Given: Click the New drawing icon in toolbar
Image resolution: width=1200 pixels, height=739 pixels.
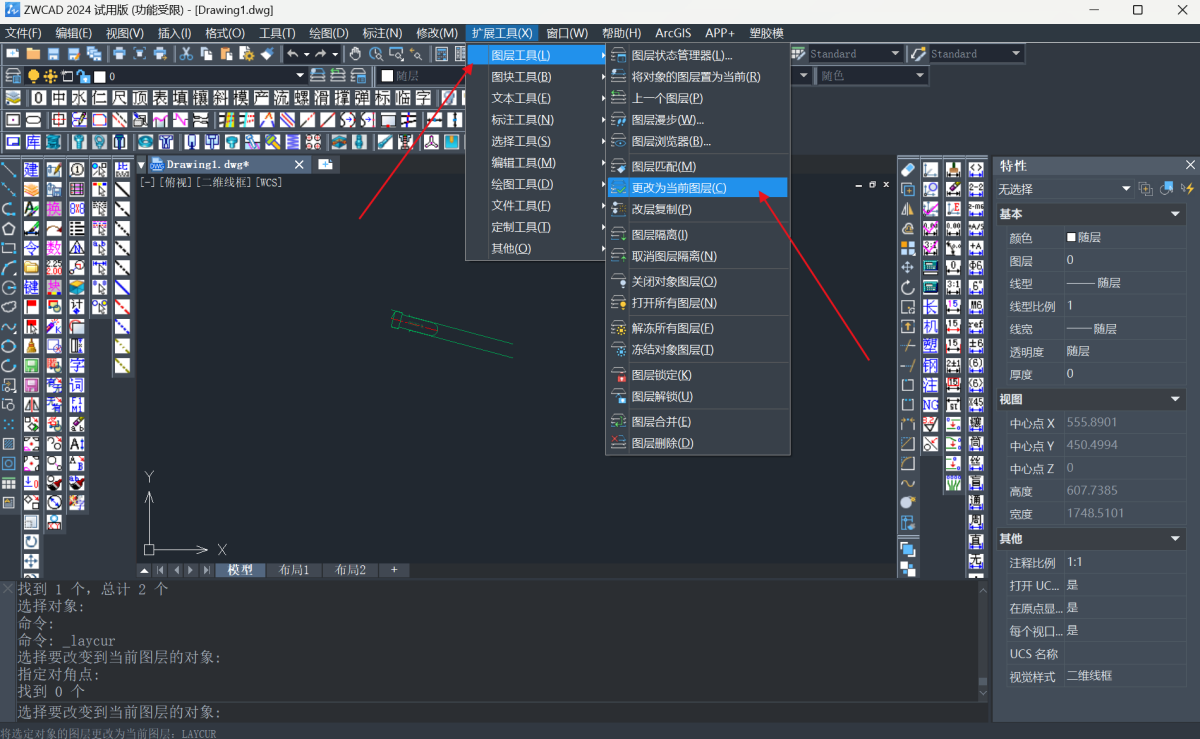Looking at the screenshot, I should pyautogui.click(x=14, y=54).
